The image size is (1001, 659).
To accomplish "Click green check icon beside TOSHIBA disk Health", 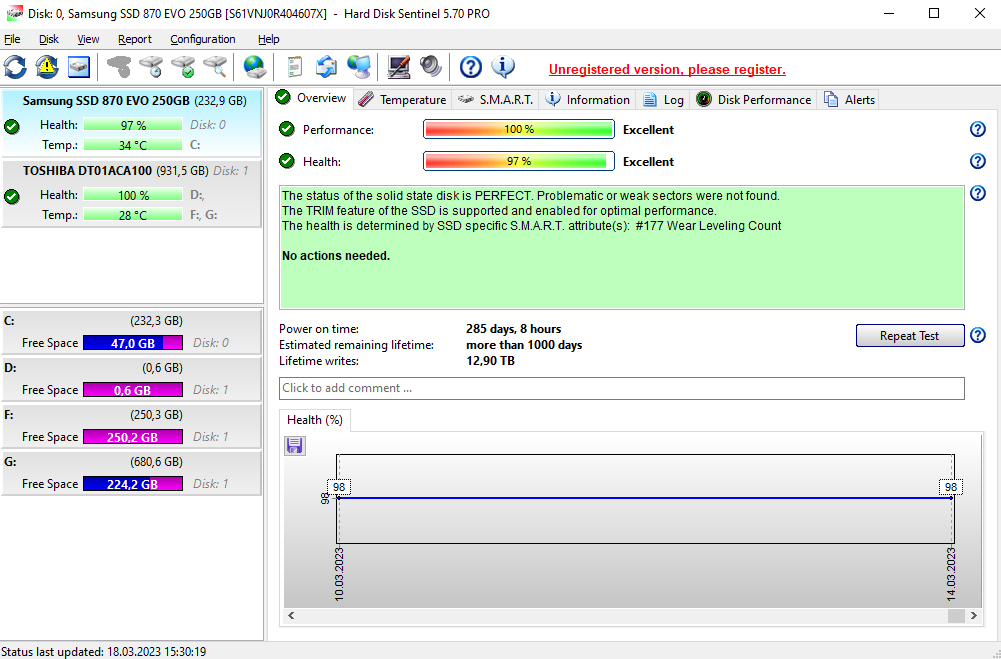I will (x=11, y=197).
